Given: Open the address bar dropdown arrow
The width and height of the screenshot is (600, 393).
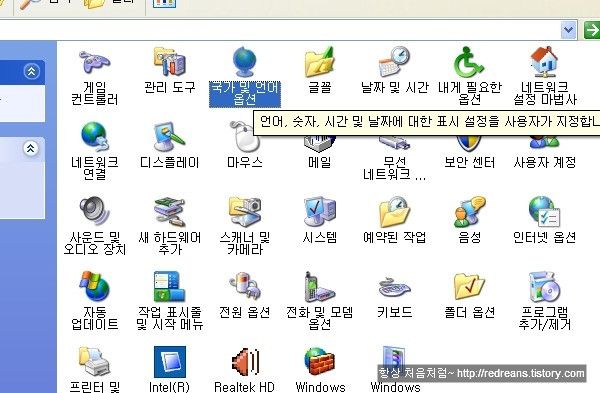Looking at the screenshot, I should (569, 30).
